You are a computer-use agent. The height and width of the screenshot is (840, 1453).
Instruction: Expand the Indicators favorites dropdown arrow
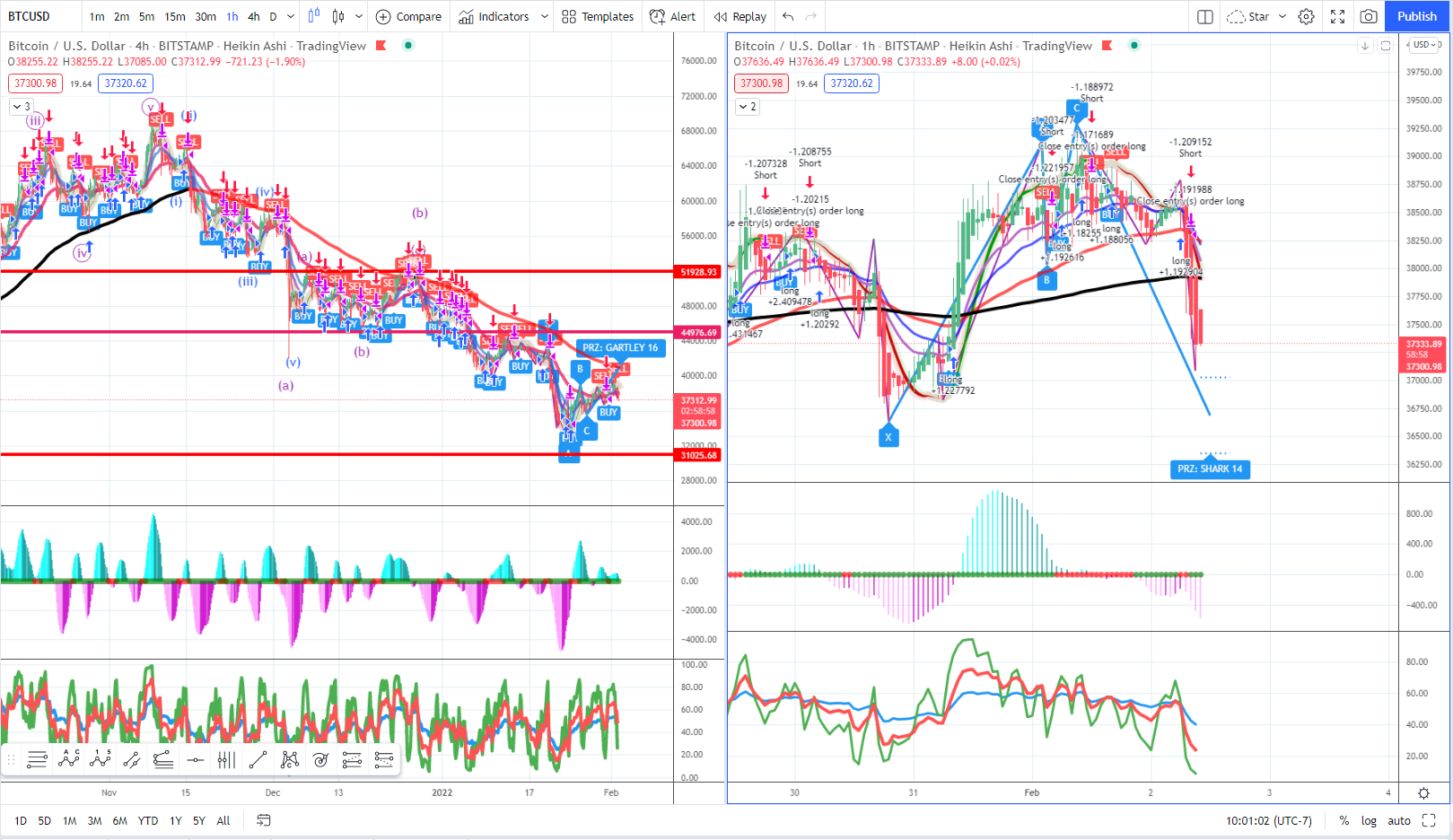coord(544,16)
